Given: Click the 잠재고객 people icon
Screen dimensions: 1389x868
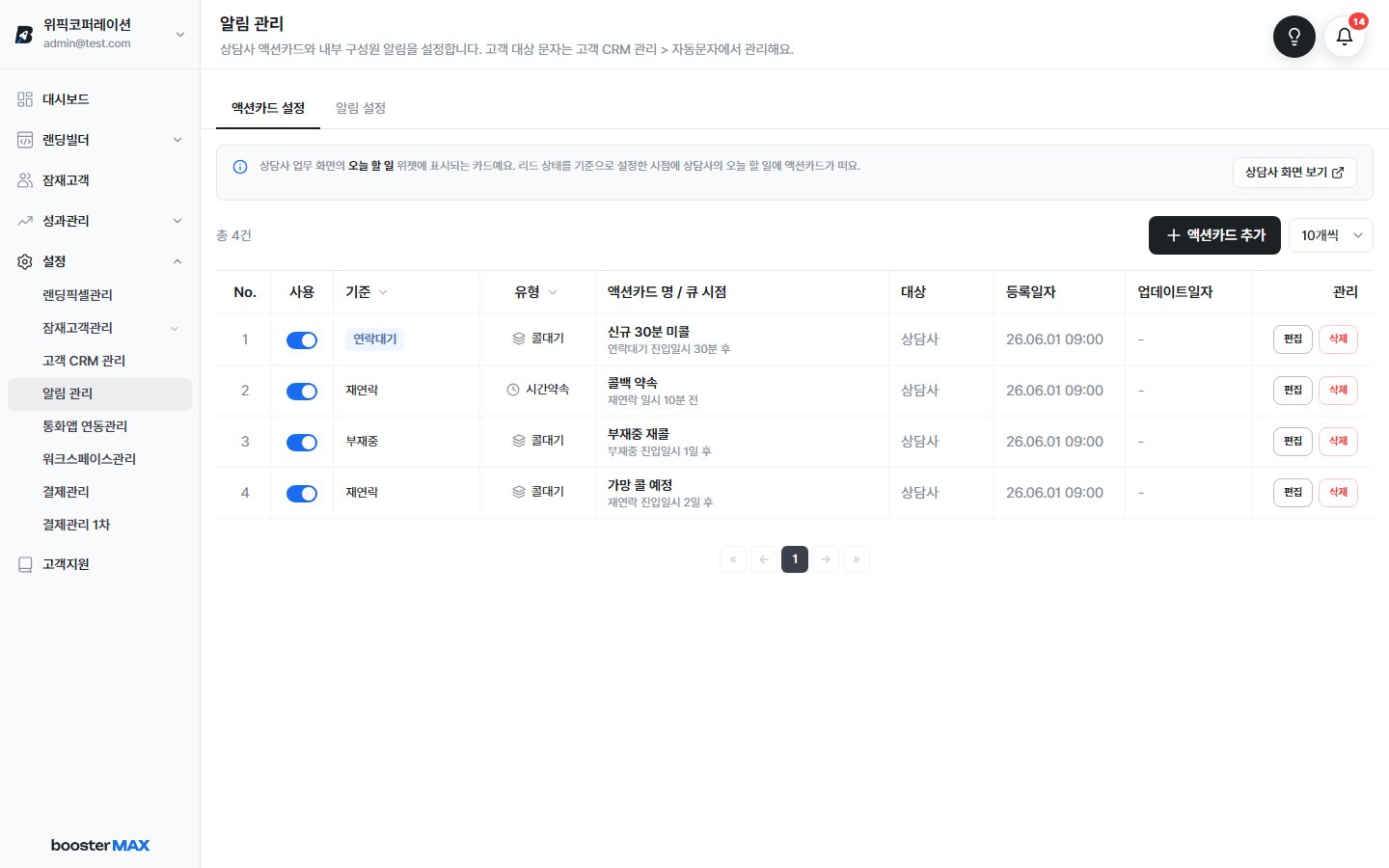Looking at the screenshot, I should coord(25,180).
